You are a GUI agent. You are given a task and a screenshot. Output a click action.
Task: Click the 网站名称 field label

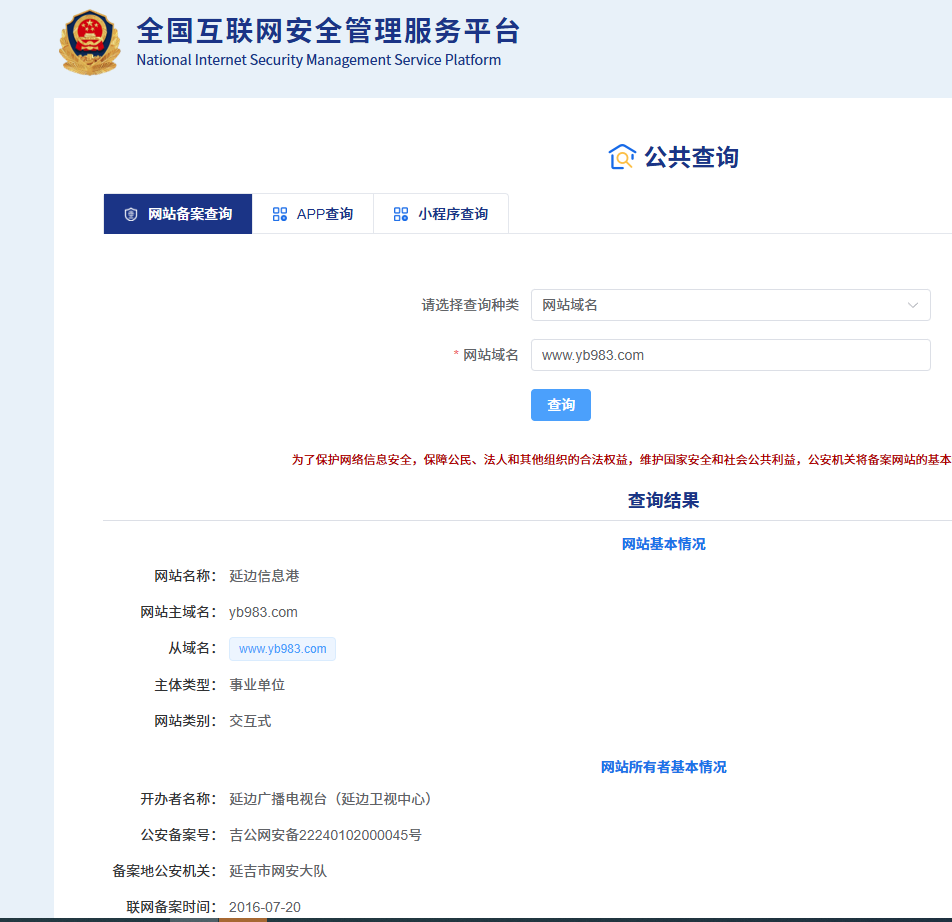point(184,576)
